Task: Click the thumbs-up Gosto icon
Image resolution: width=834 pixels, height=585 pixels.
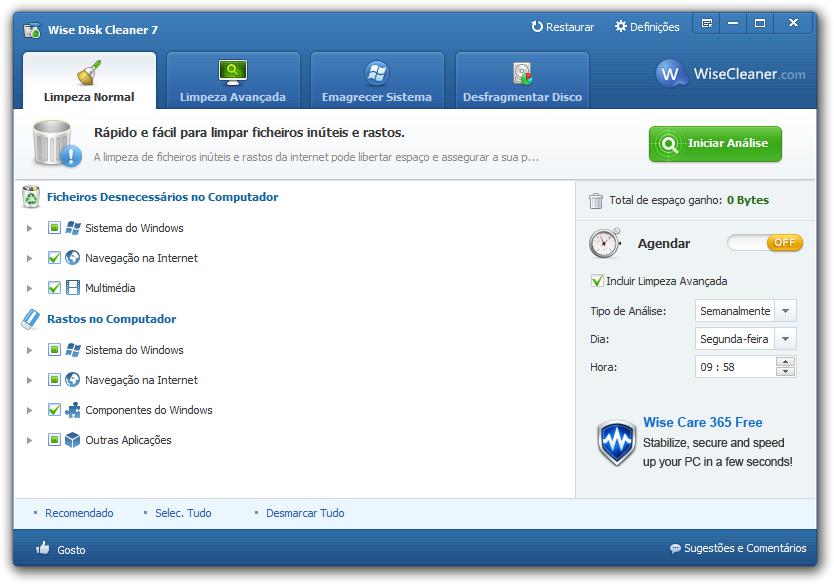Action: pos(43,547)
